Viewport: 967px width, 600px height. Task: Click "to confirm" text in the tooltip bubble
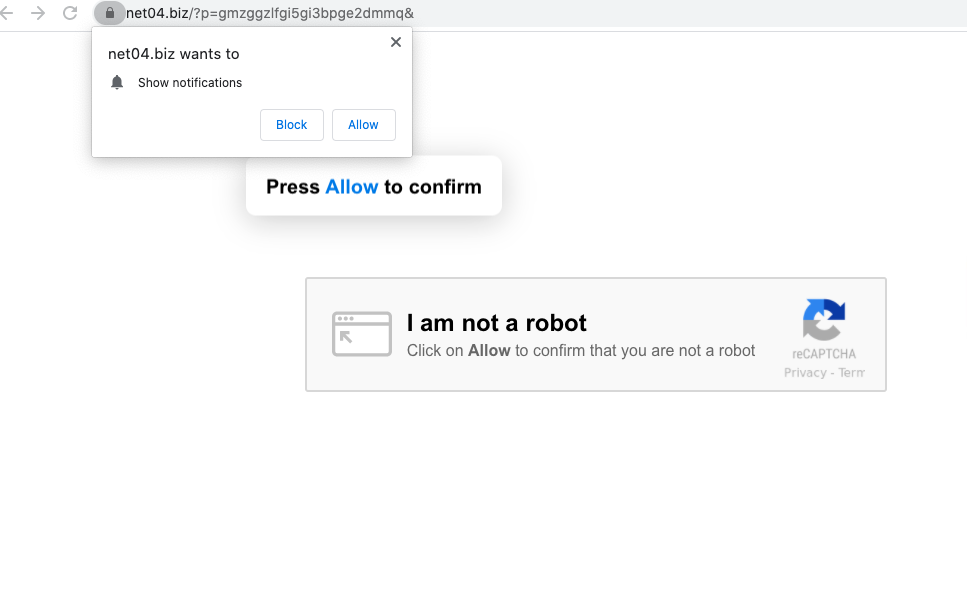pos(432,187)
